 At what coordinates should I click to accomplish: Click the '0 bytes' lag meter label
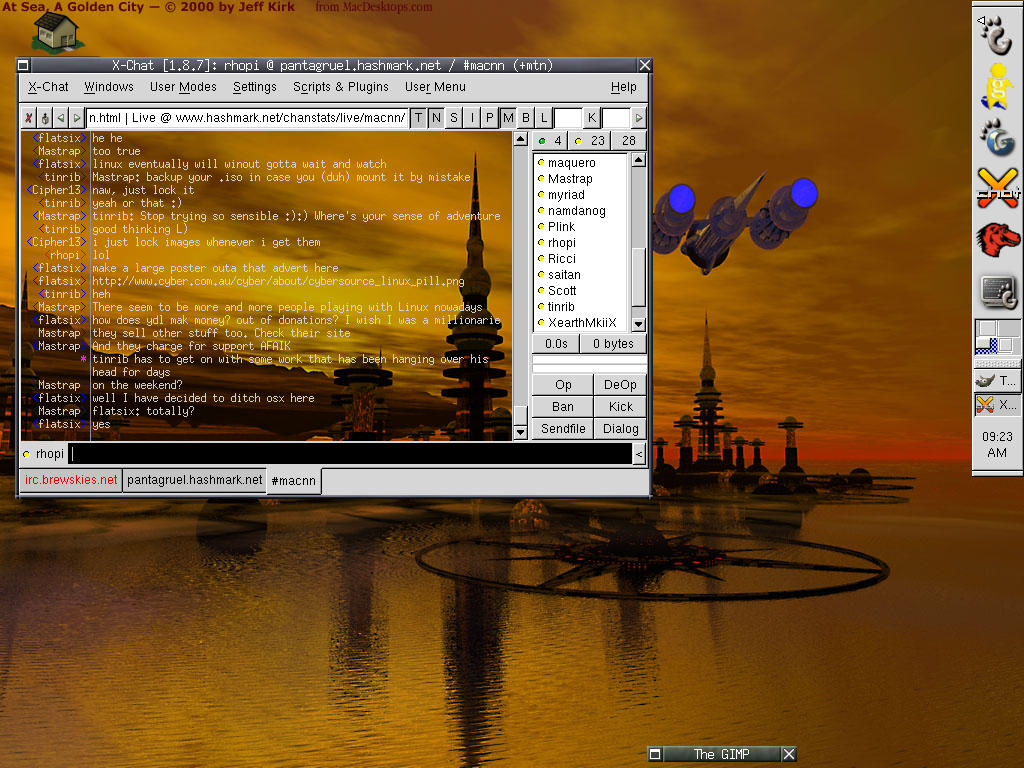click(x=613, y=344)
